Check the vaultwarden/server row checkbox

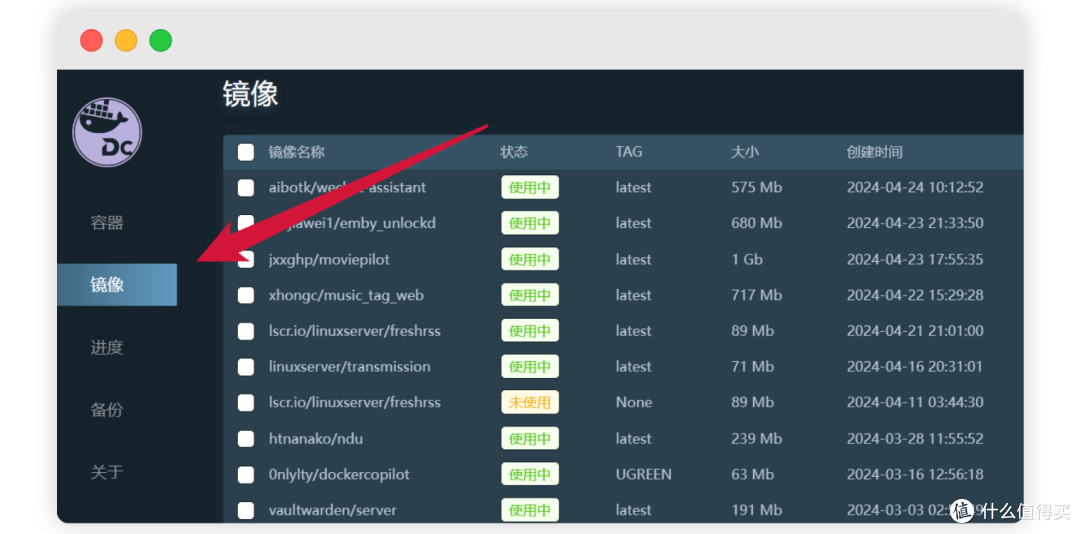click(x=246, y=511)
